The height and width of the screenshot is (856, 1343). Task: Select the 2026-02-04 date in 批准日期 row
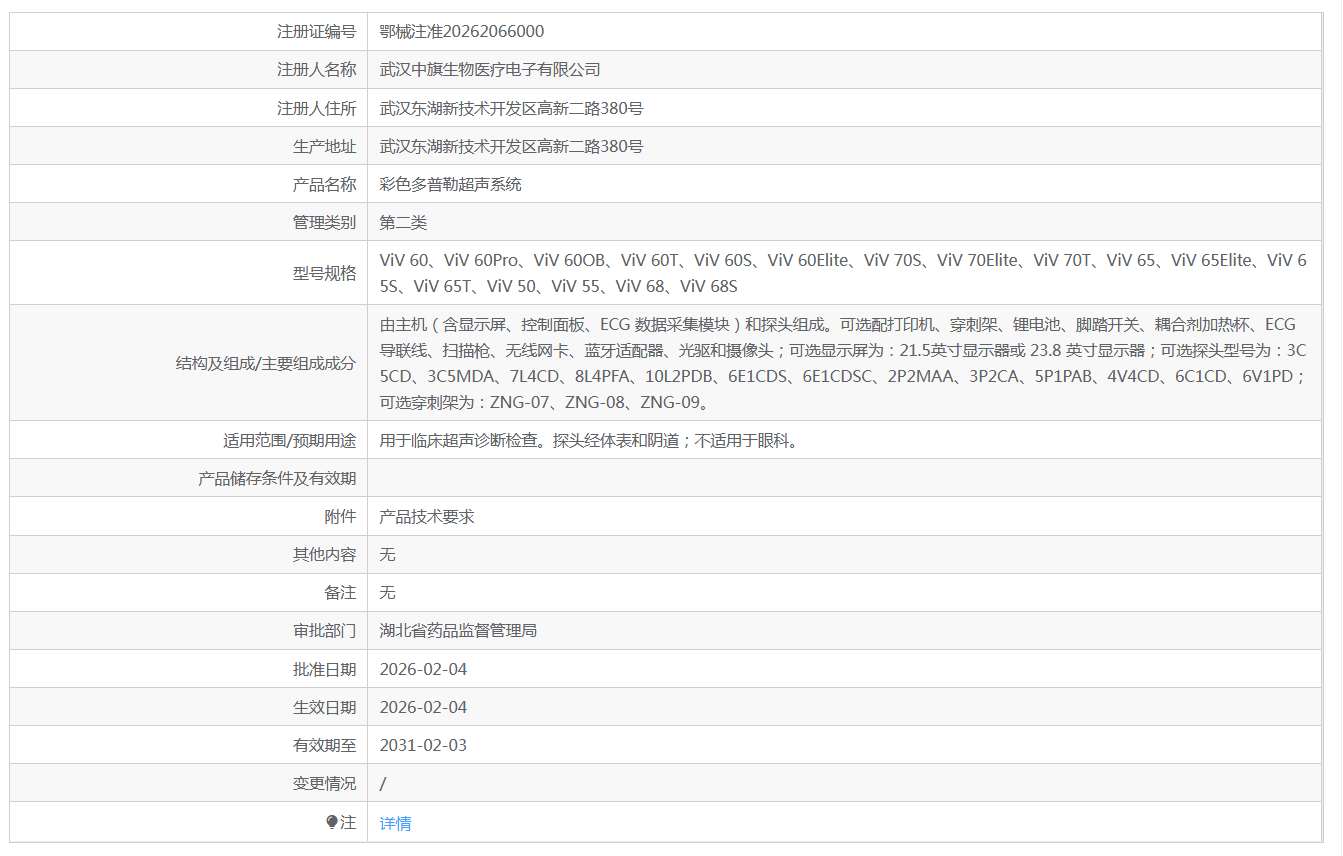423,669
